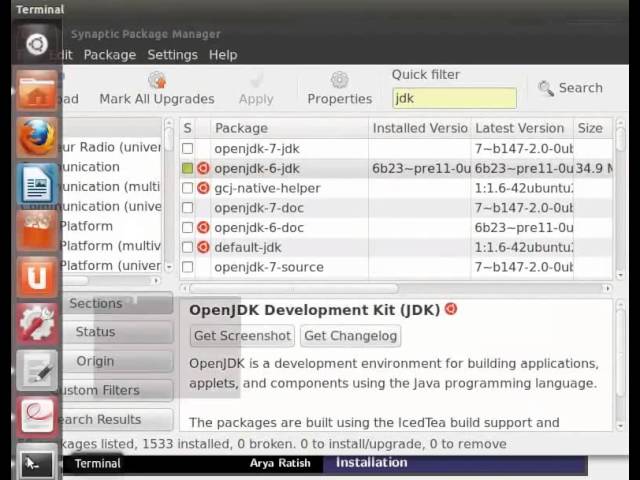Click Ubuntu-supported icon beside openjdk-6-doc
The height and width of the screenshot is (480, 640).
click(x=203, y=227)
